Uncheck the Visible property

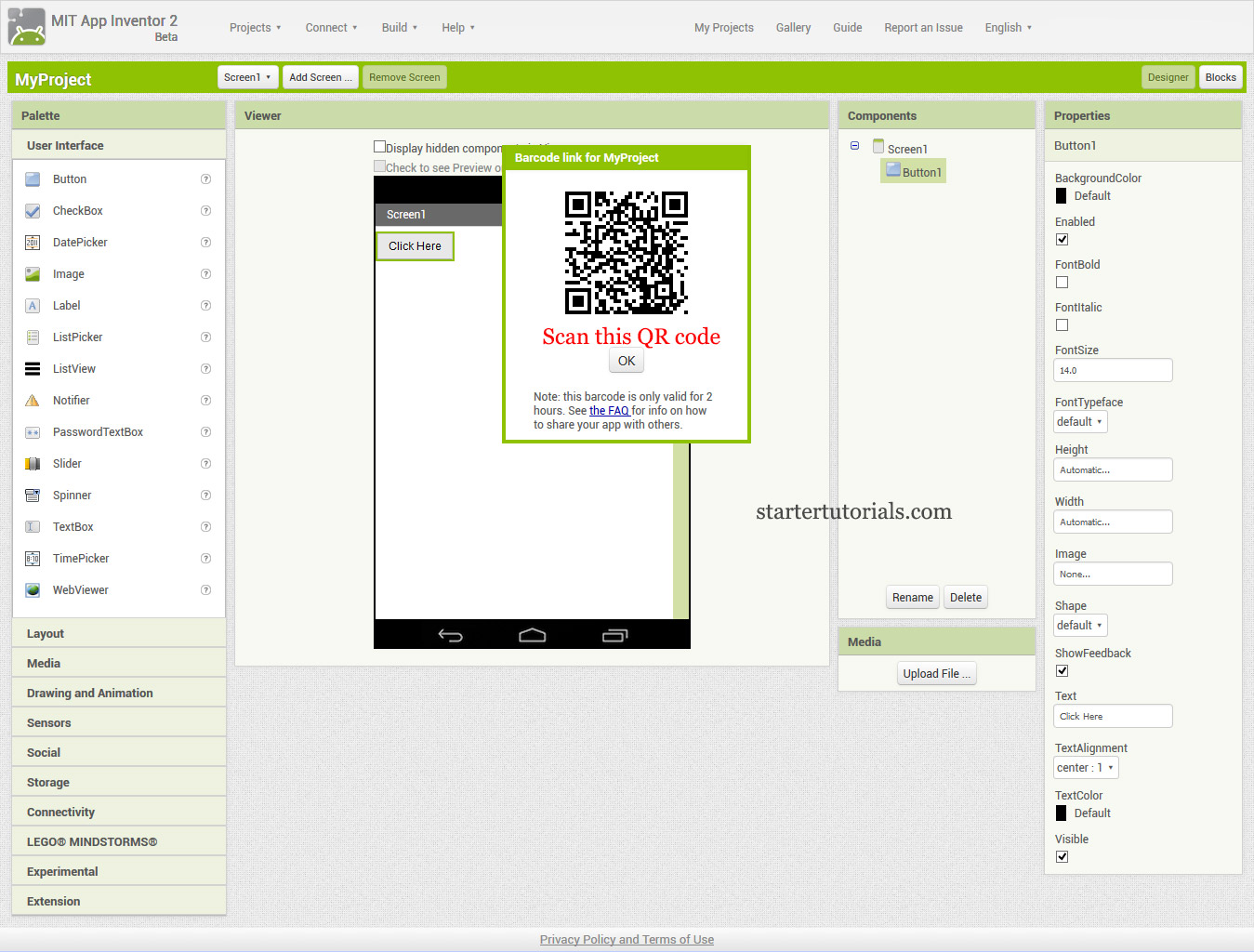click(x=1062, y=856)
